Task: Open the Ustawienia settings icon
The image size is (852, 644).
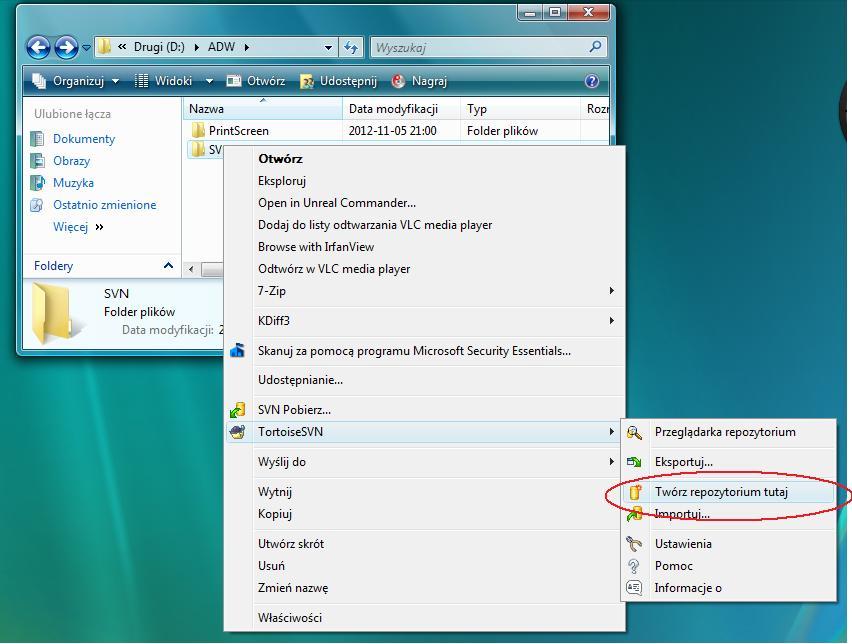Action: (634, 544)
